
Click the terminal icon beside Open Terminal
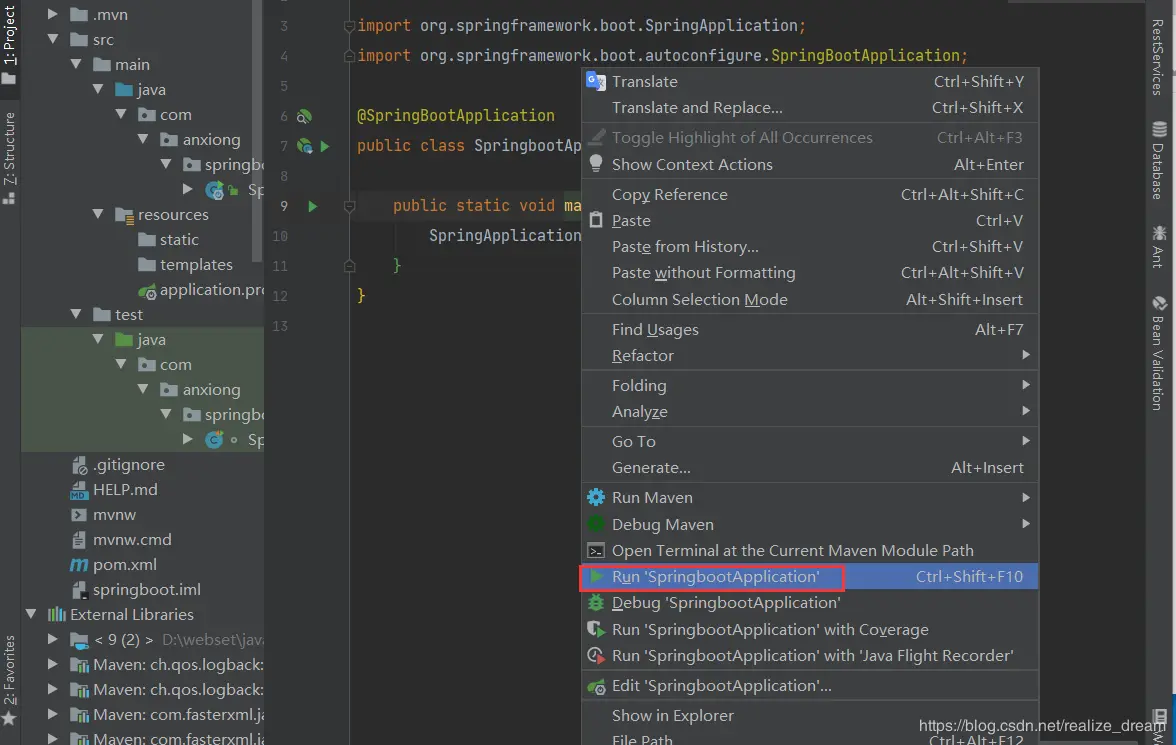pyautogui.click(x=596, y=551)
